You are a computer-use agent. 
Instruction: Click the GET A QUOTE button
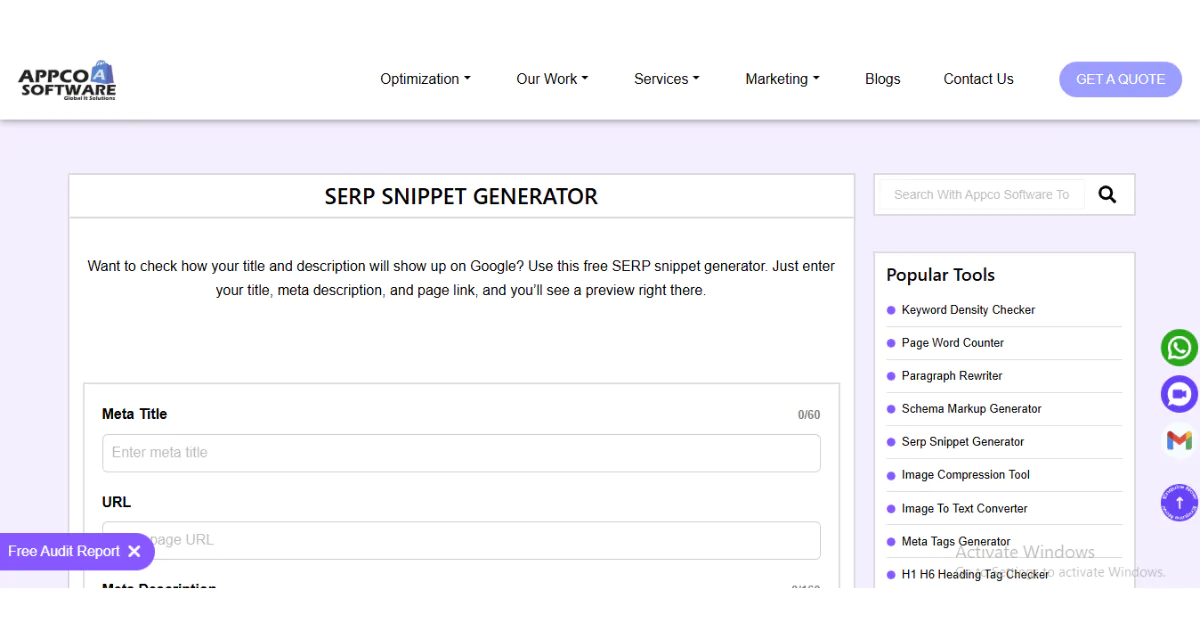coord(1120,79)
